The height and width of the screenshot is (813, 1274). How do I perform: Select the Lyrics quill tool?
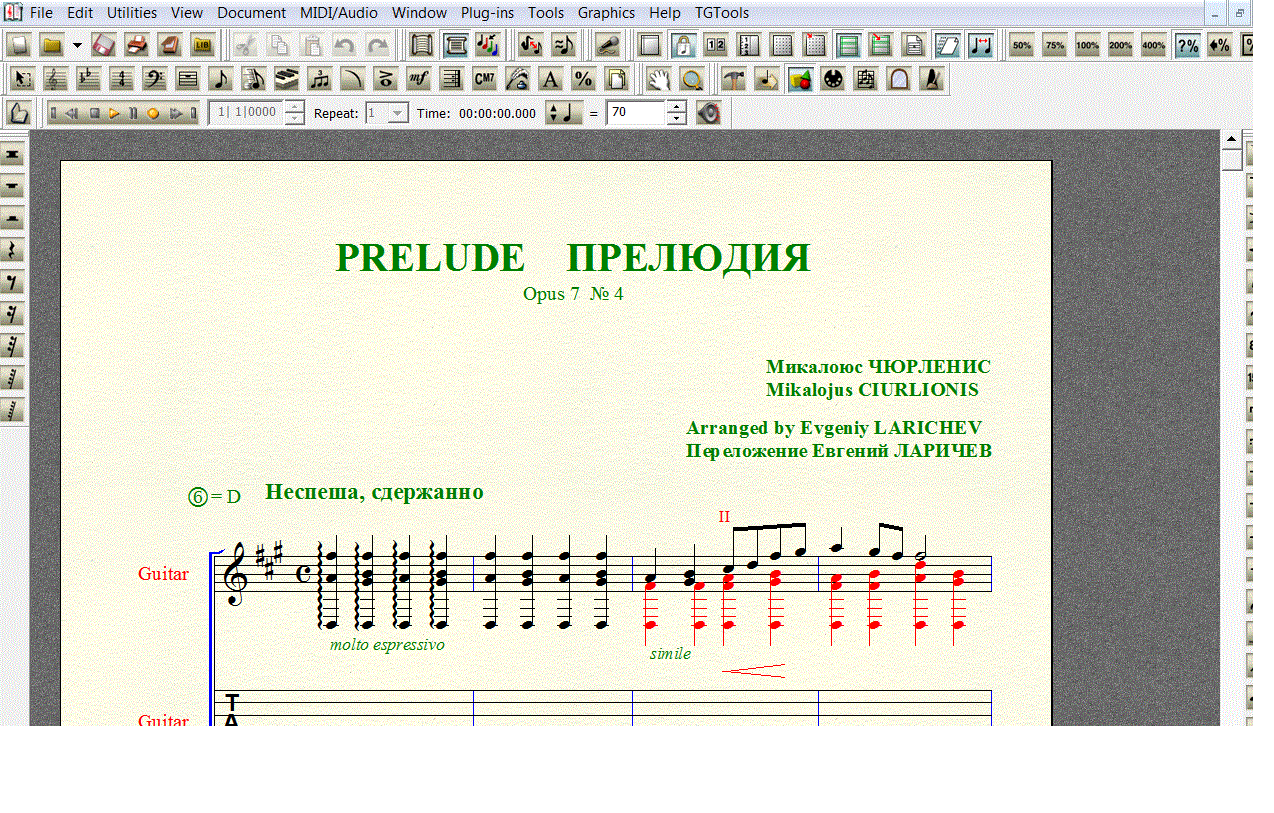click(x=517, y=79)
